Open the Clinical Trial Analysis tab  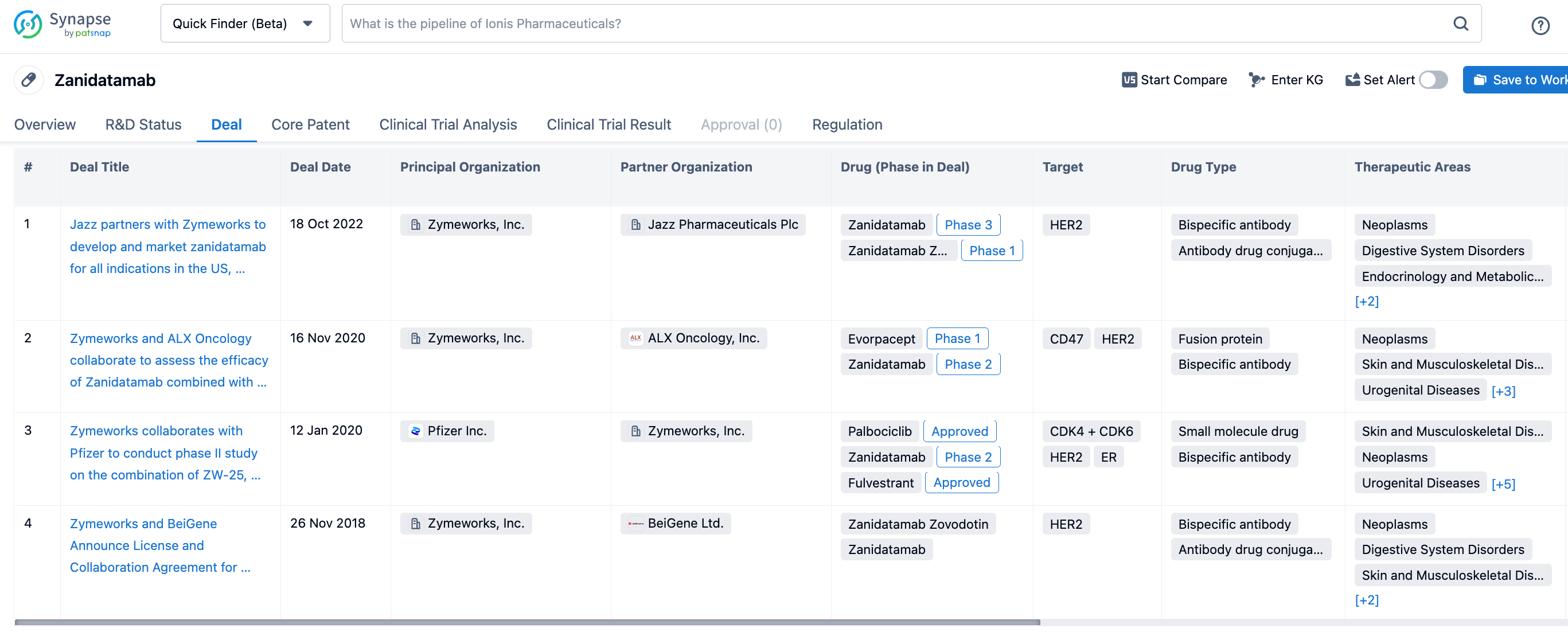[447, 125]
